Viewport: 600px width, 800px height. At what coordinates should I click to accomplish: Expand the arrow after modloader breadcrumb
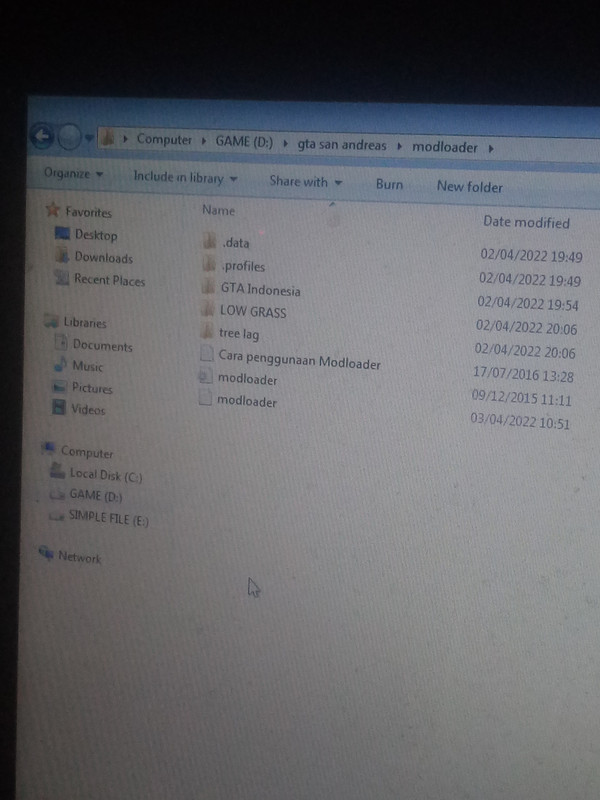(x=491, y=148)
